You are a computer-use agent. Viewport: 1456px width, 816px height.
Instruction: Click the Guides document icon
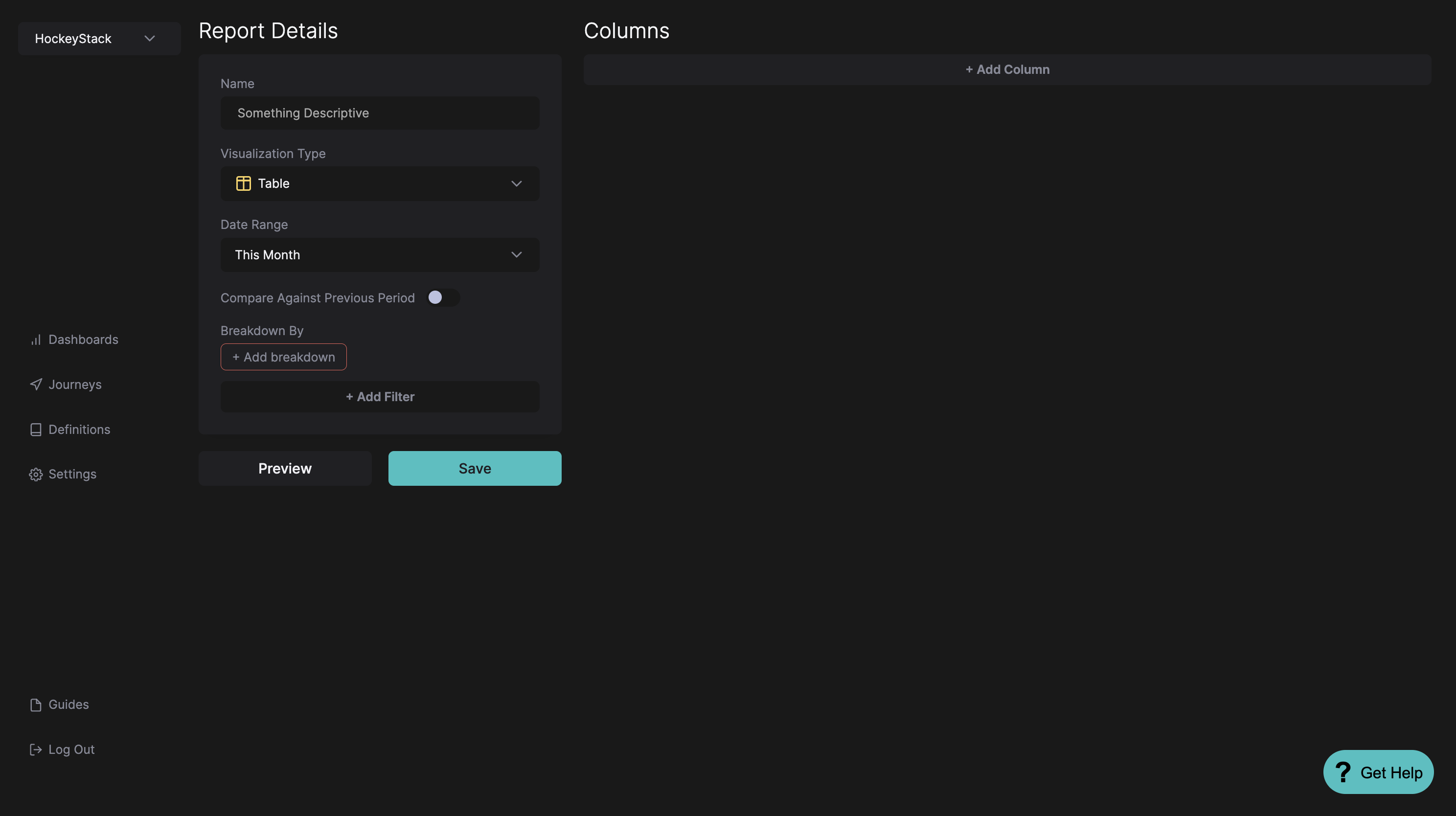point(36,704)
